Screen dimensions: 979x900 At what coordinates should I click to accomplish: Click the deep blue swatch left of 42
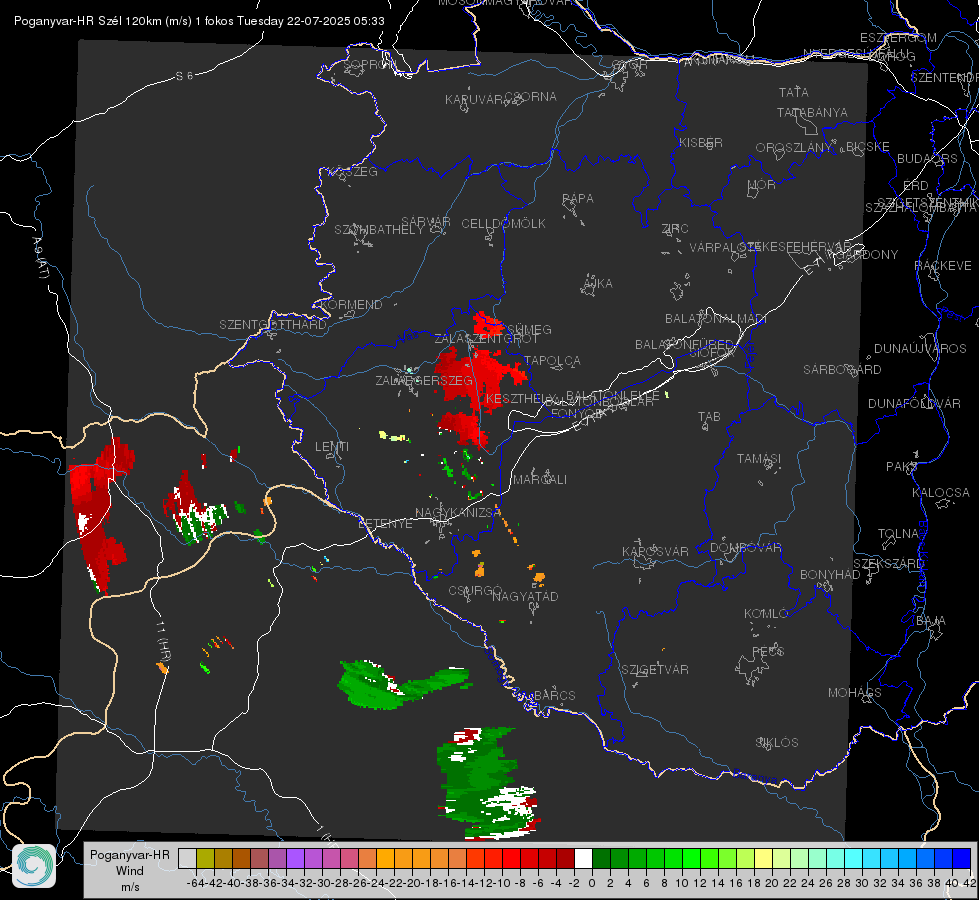pos(962,858)
